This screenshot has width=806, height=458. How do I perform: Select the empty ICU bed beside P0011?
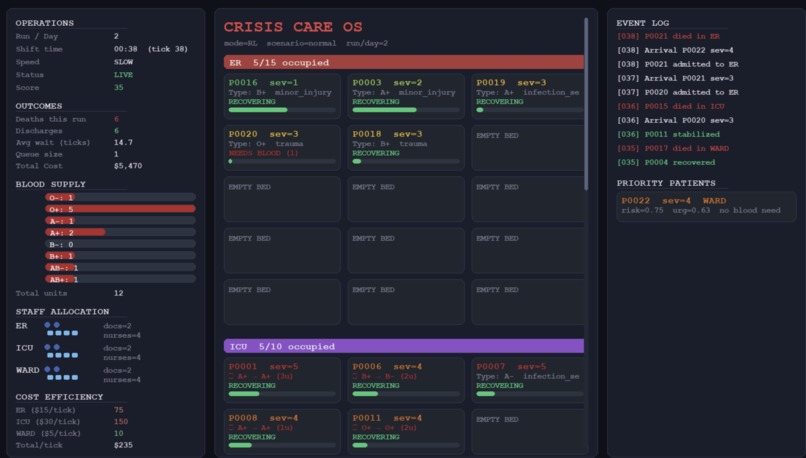(x=528, y=431)
